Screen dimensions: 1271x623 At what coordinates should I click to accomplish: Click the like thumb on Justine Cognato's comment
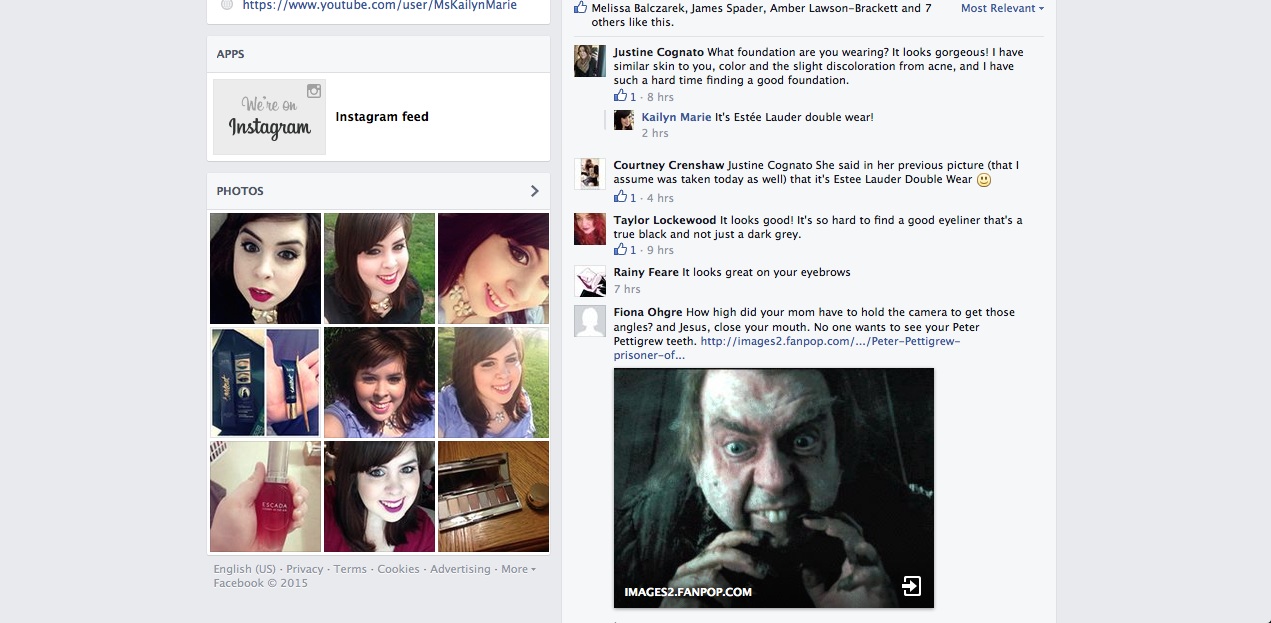621,97
